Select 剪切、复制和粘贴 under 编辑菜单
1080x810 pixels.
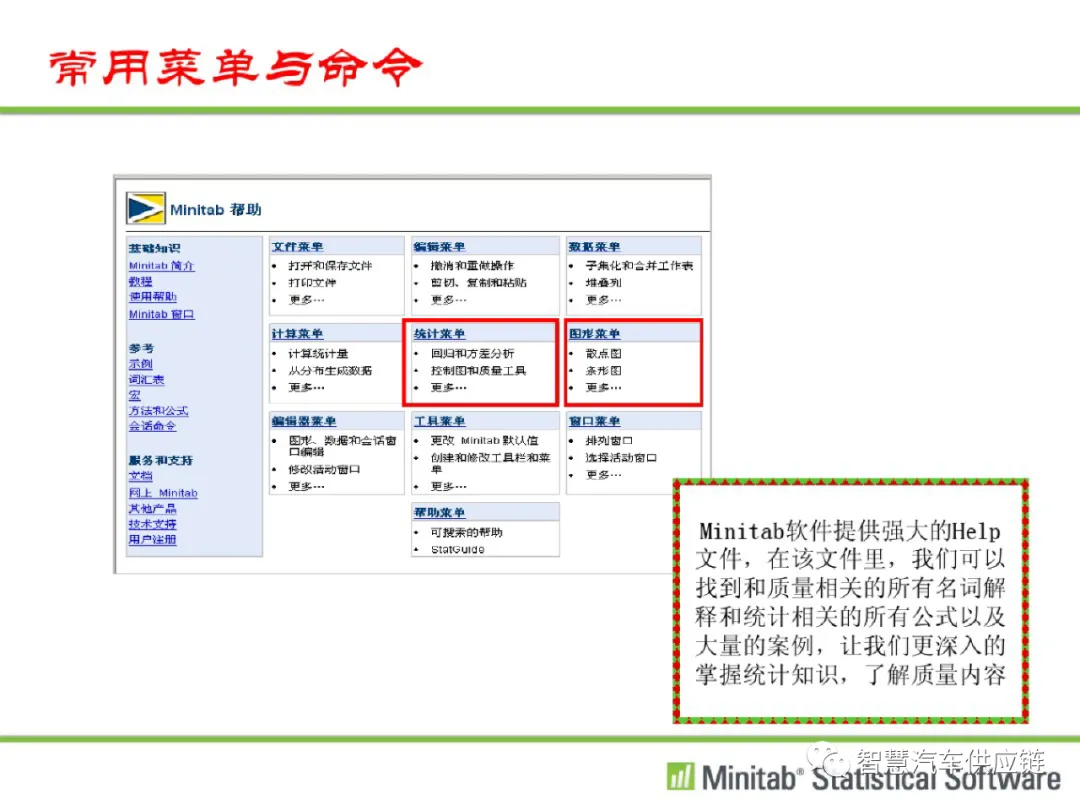[479, 283]
